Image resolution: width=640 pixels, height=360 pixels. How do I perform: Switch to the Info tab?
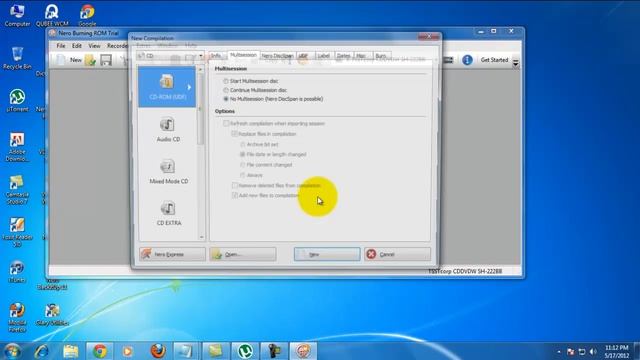[216, 56]
